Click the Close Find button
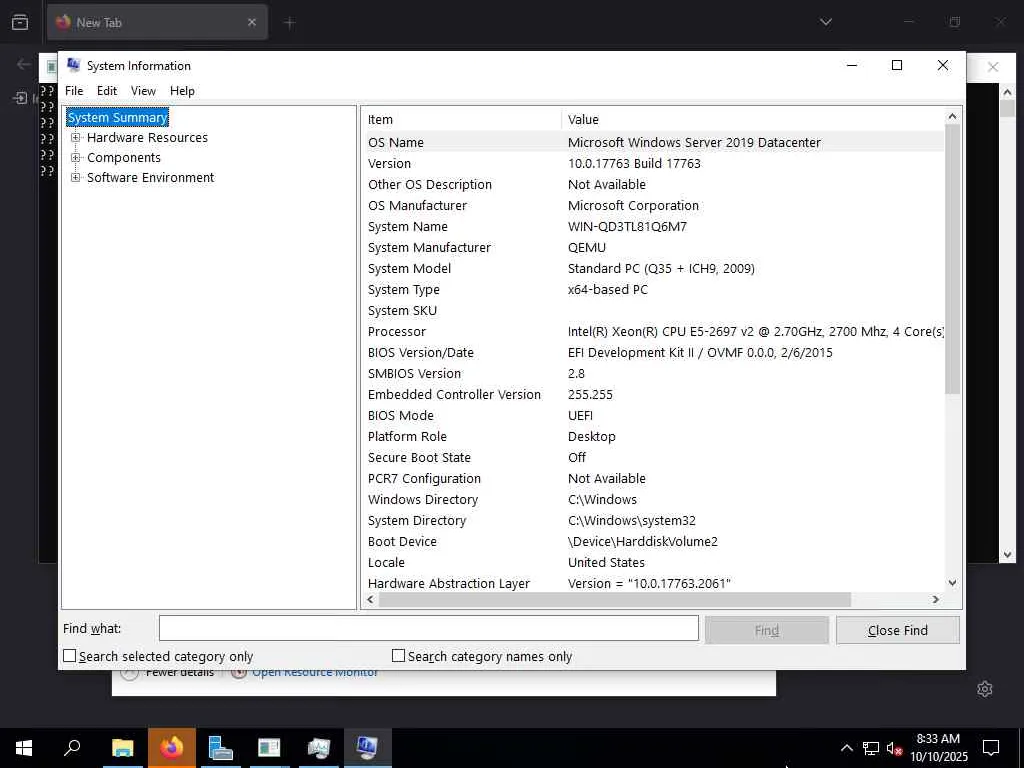1024x768 pixels. coord(897,630)
